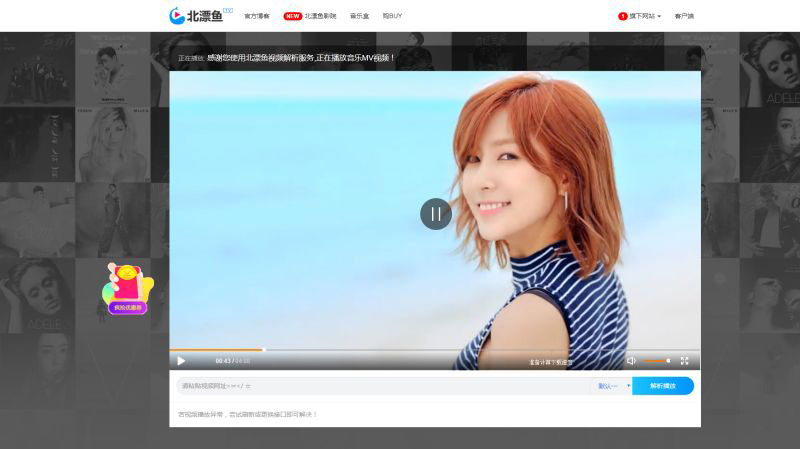Screen dimensions: 800x449
Task: Go to 北漂鱼影视 navigation item
Action: click(320, 16)
